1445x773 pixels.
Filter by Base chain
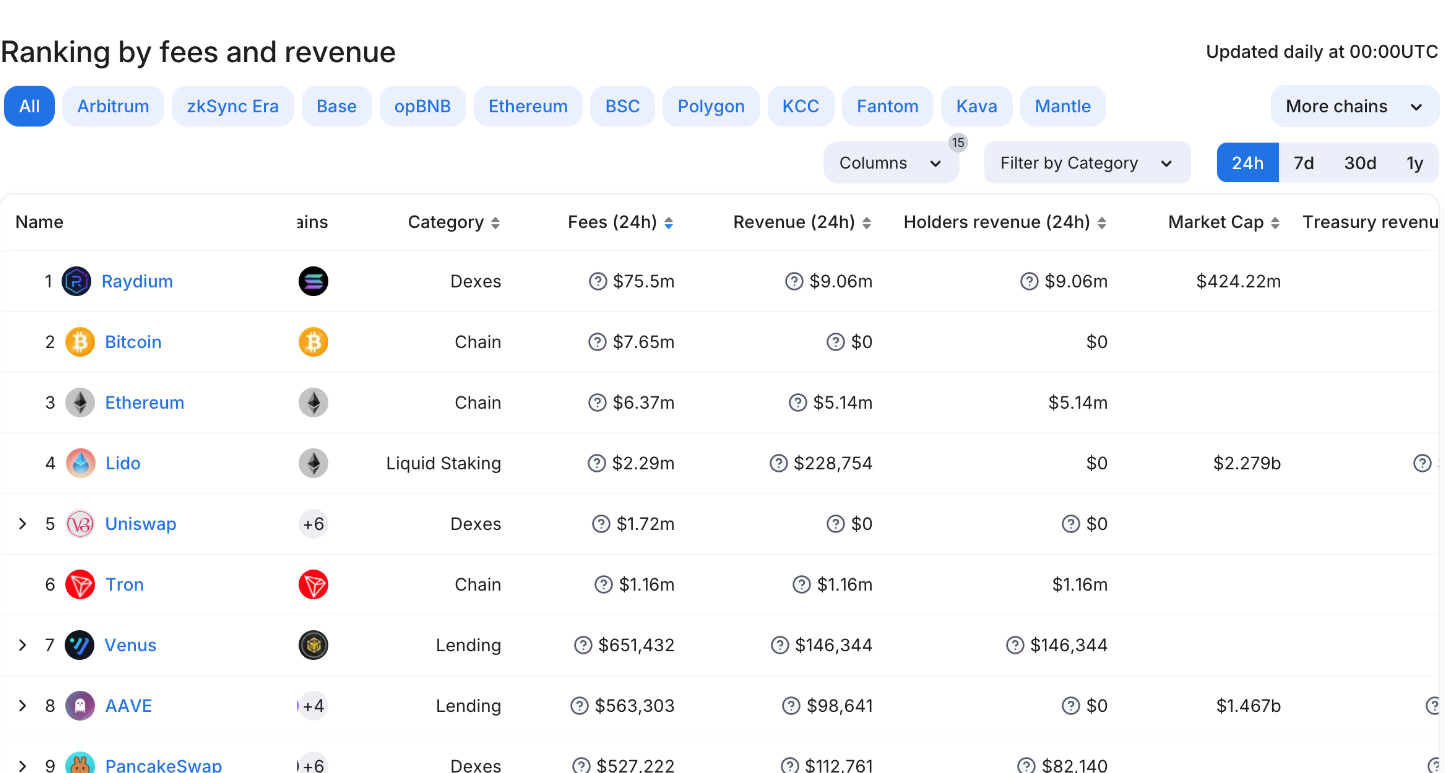point(337,106)
